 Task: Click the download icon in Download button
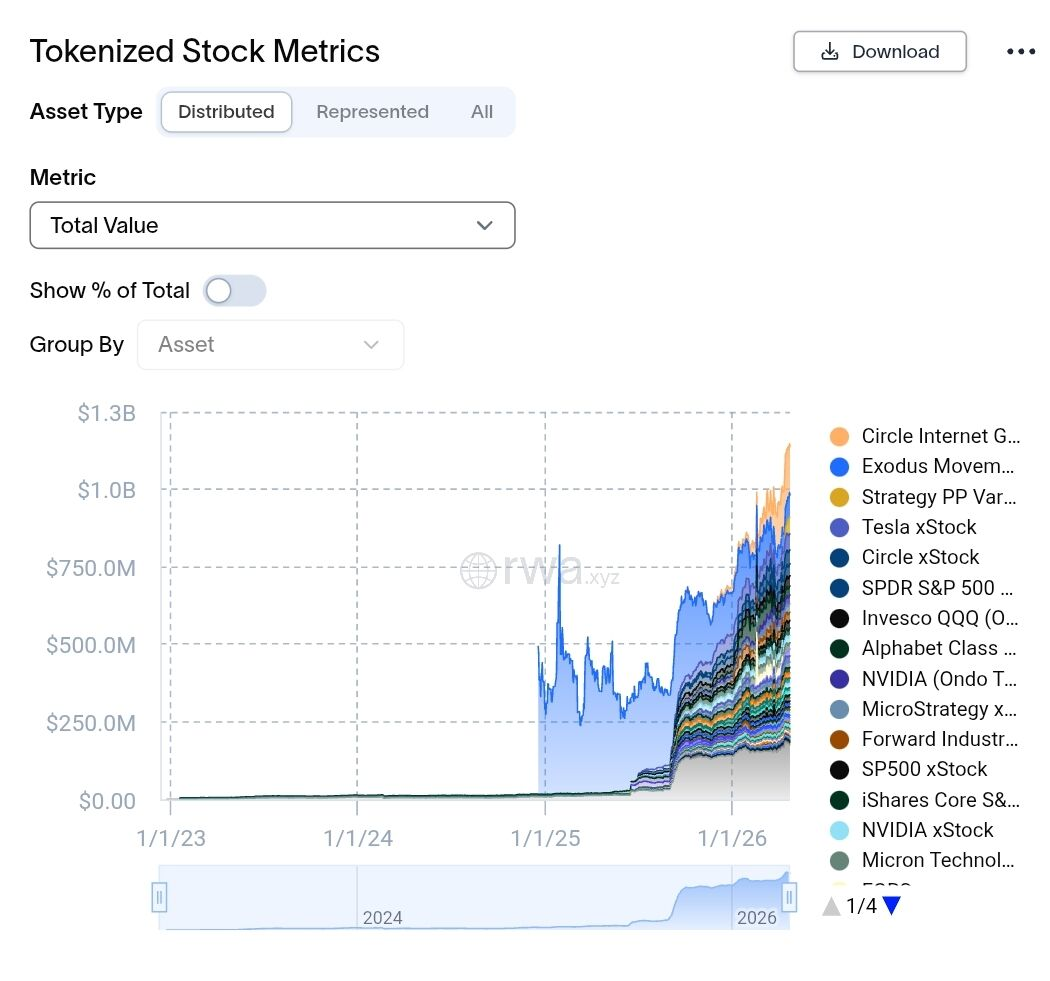(829, 52)
